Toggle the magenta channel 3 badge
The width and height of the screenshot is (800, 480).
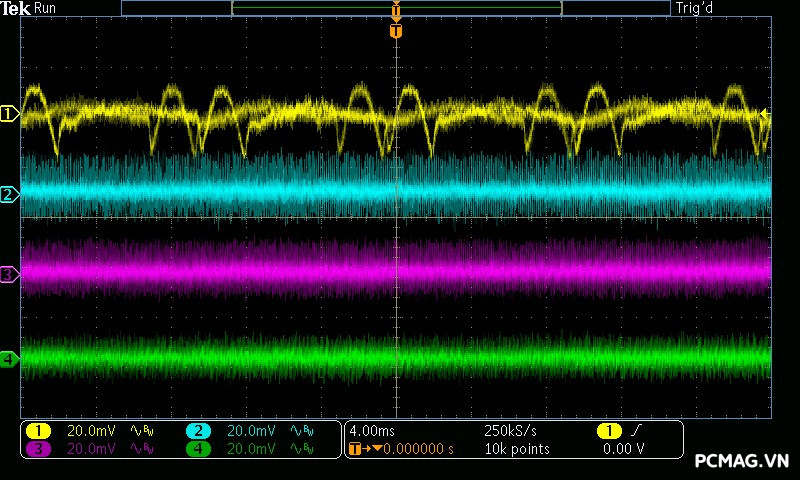coord(38,449)
